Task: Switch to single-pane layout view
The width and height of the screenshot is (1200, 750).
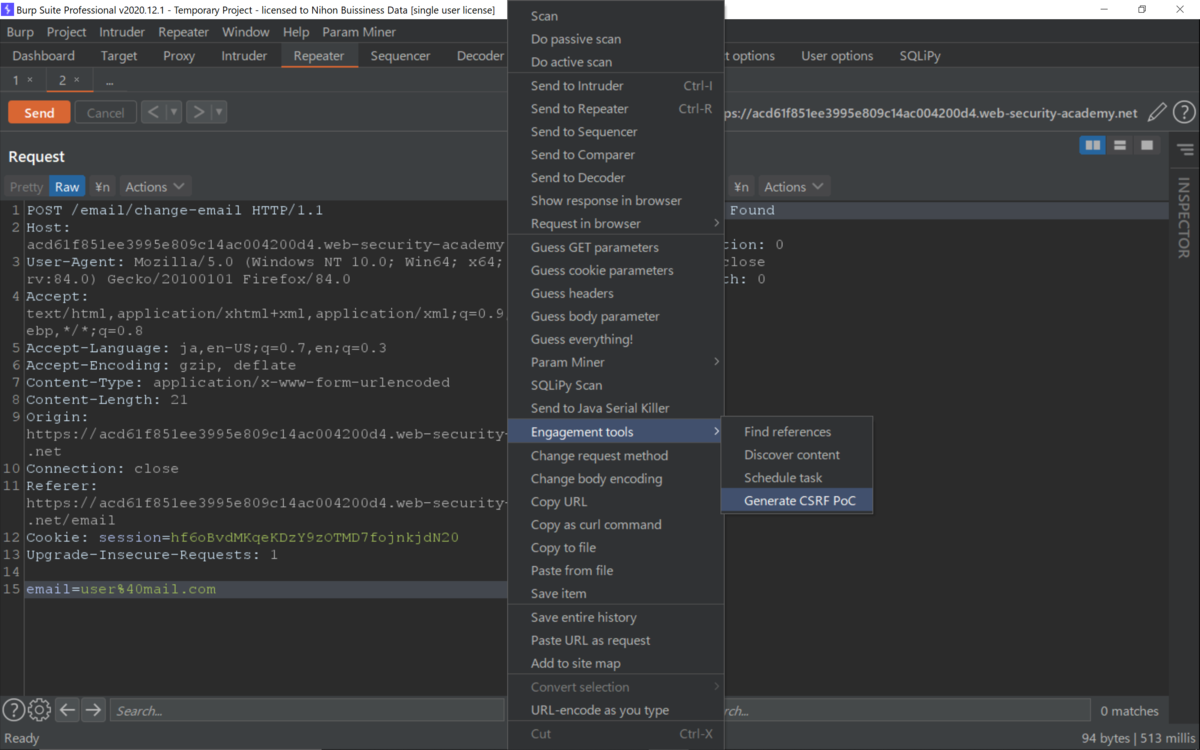Action: coord(1147,146)
